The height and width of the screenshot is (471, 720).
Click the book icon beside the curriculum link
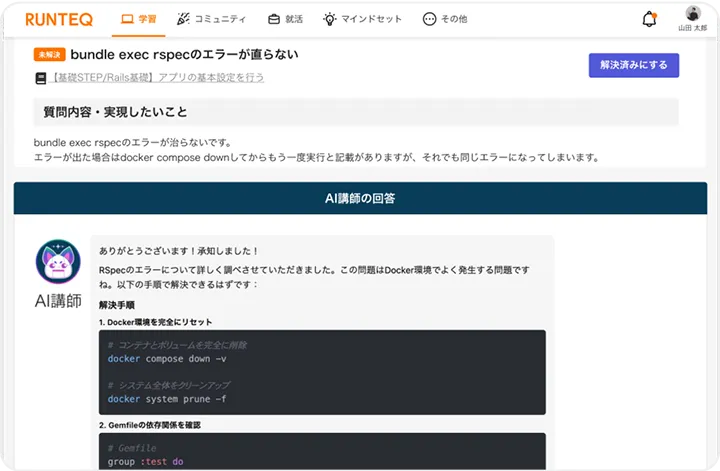[41, 77]
